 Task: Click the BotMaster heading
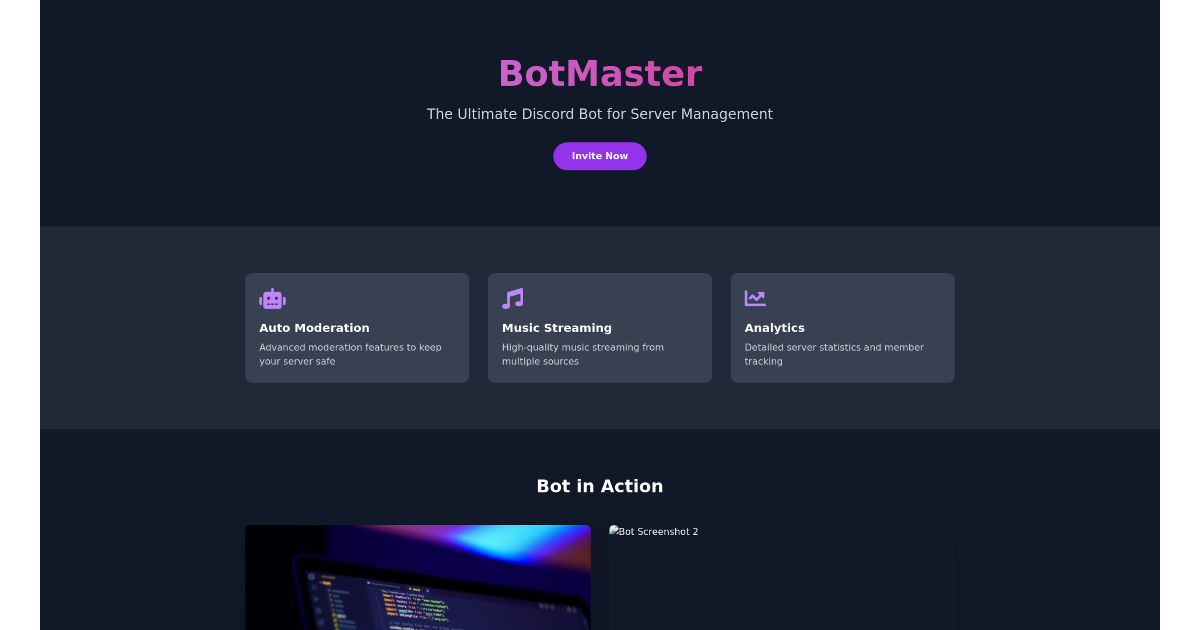coord(600,73)
